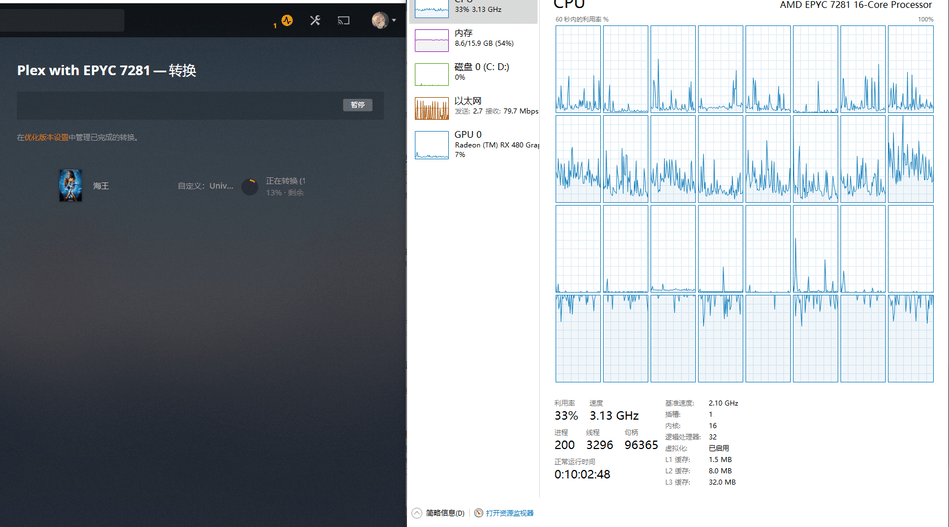The image size is (949, 527).
Task: Click the Ethernet 接收 79.7 Mbps stats text
Action: (x=512, y=111)
